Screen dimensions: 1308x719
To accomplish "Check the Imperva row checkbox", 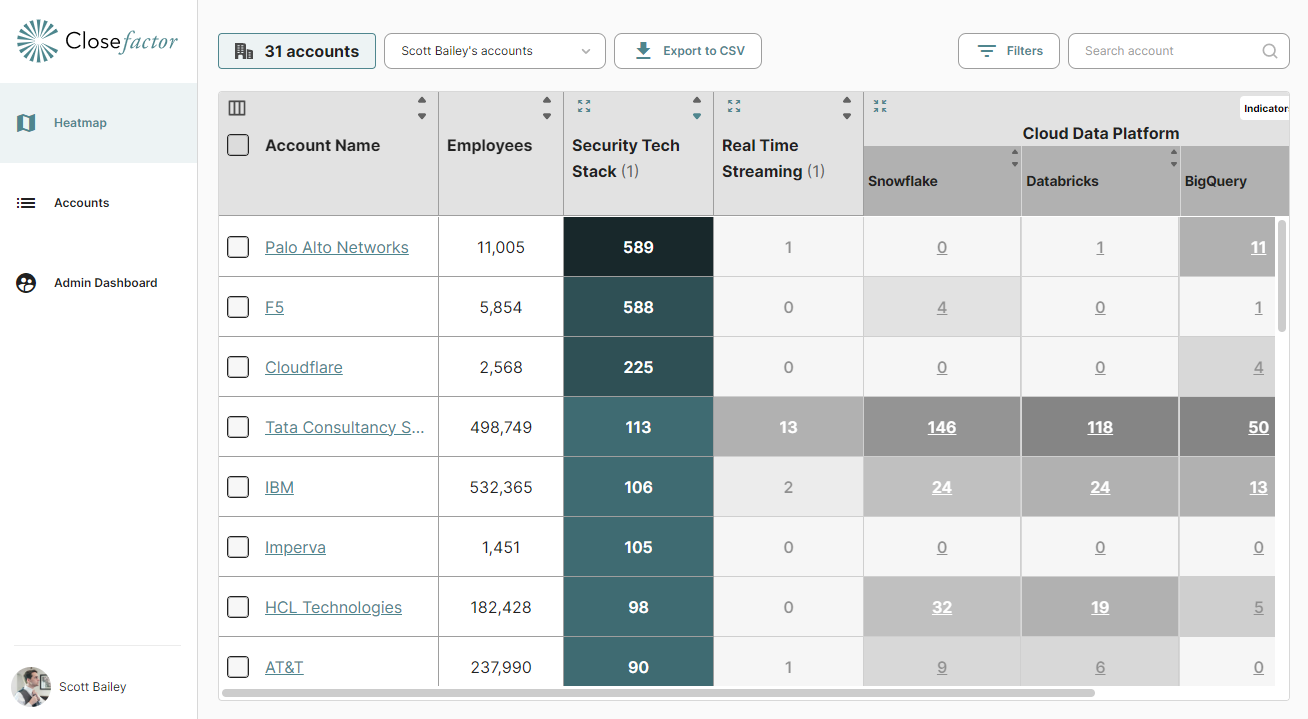I will (238, 547).
